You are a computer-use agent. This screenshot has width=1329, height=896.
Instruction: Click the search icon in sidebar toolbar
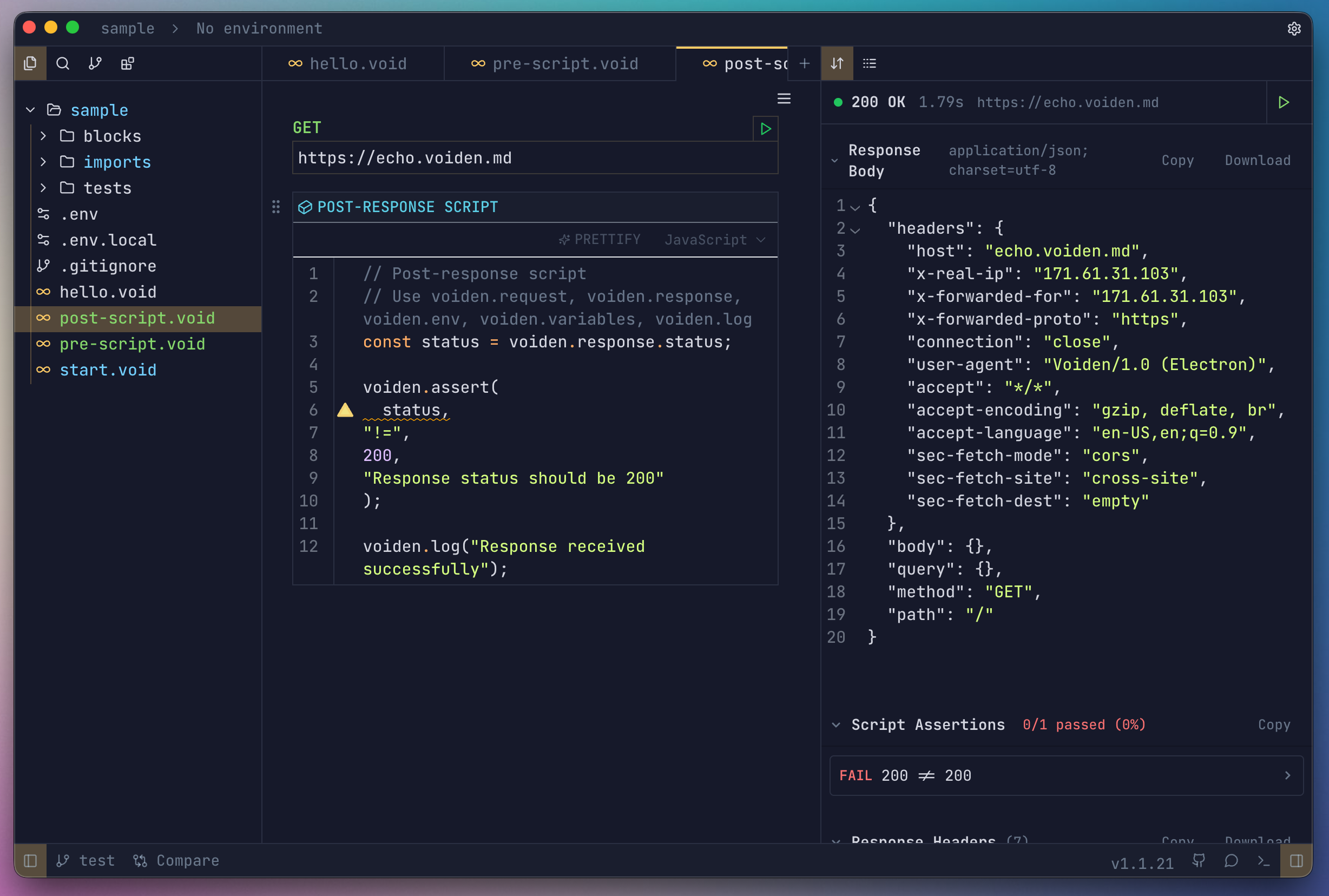(x=63, y=63)
